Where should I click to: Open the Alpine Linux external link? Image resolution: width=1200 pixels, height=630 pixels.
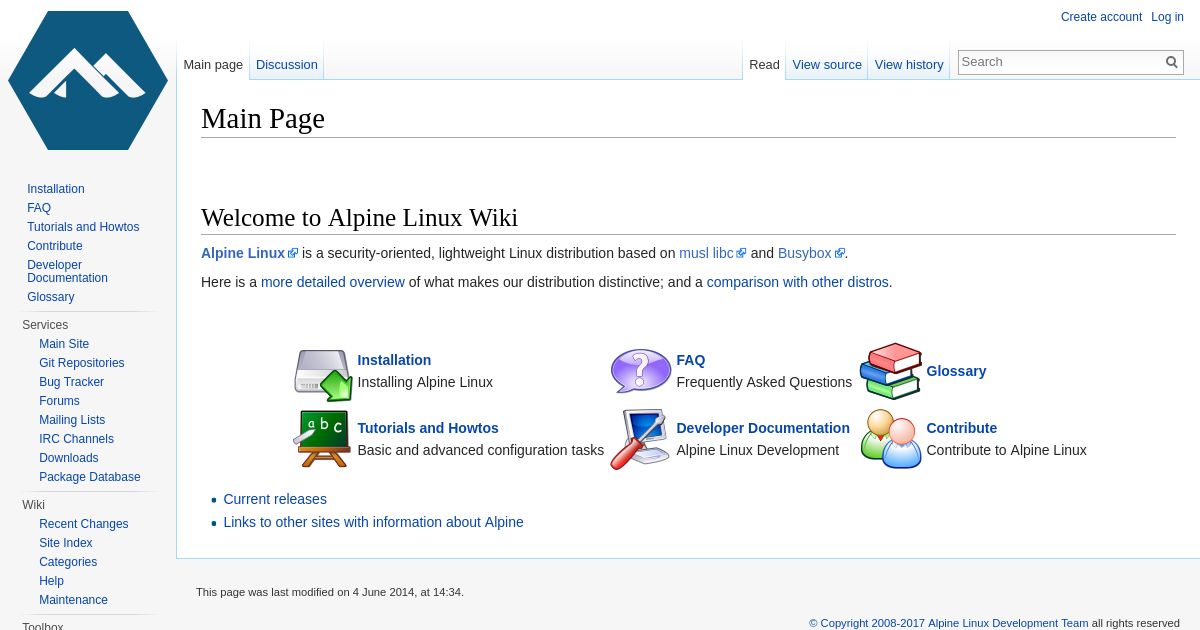[x=249, y=253]
